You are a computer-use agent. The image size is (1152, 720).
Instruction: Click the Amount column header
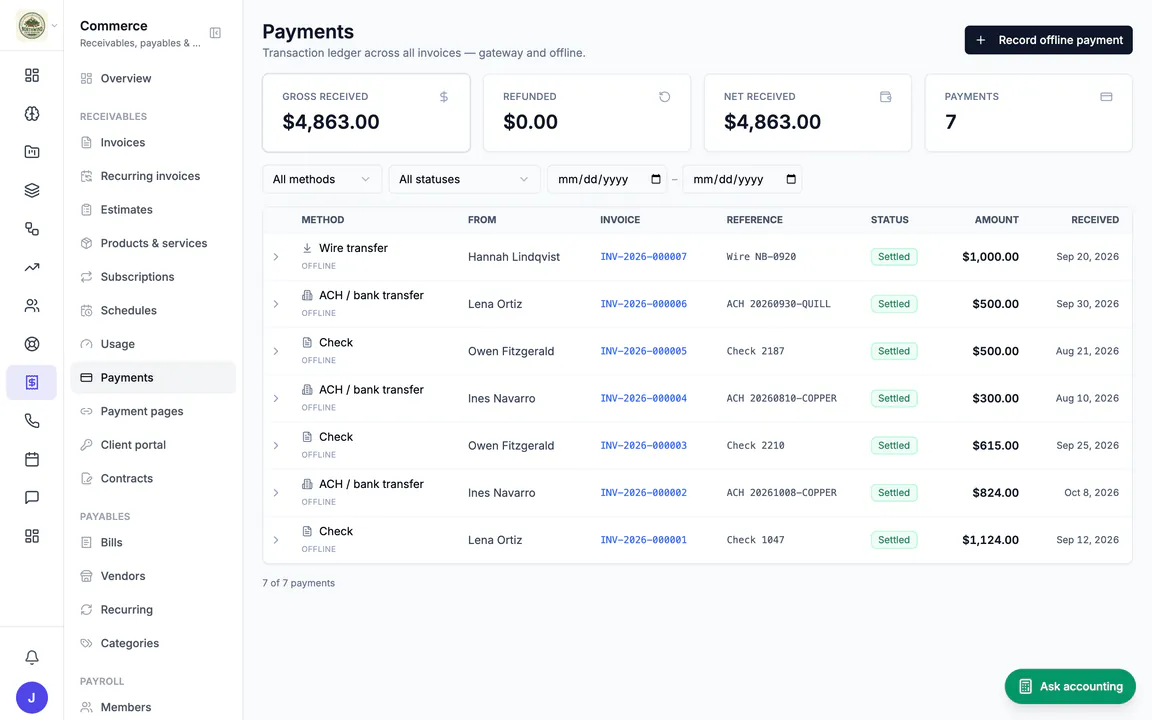(x=996, y=220)
